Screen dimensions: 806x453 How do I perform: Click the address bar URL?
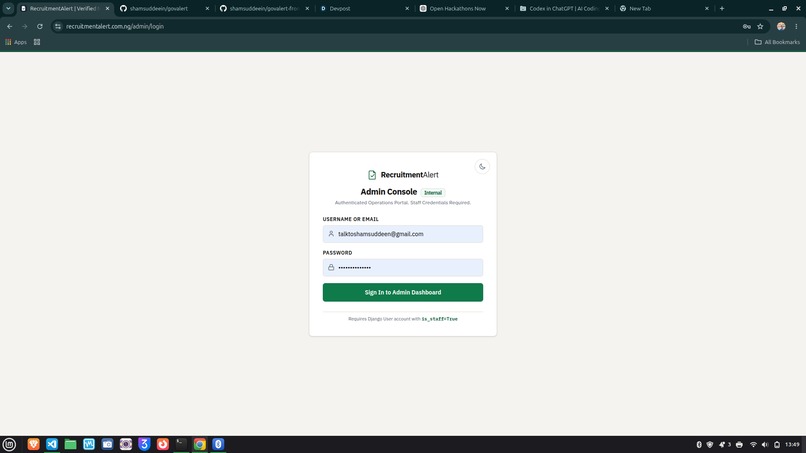[x=115, y=26]
